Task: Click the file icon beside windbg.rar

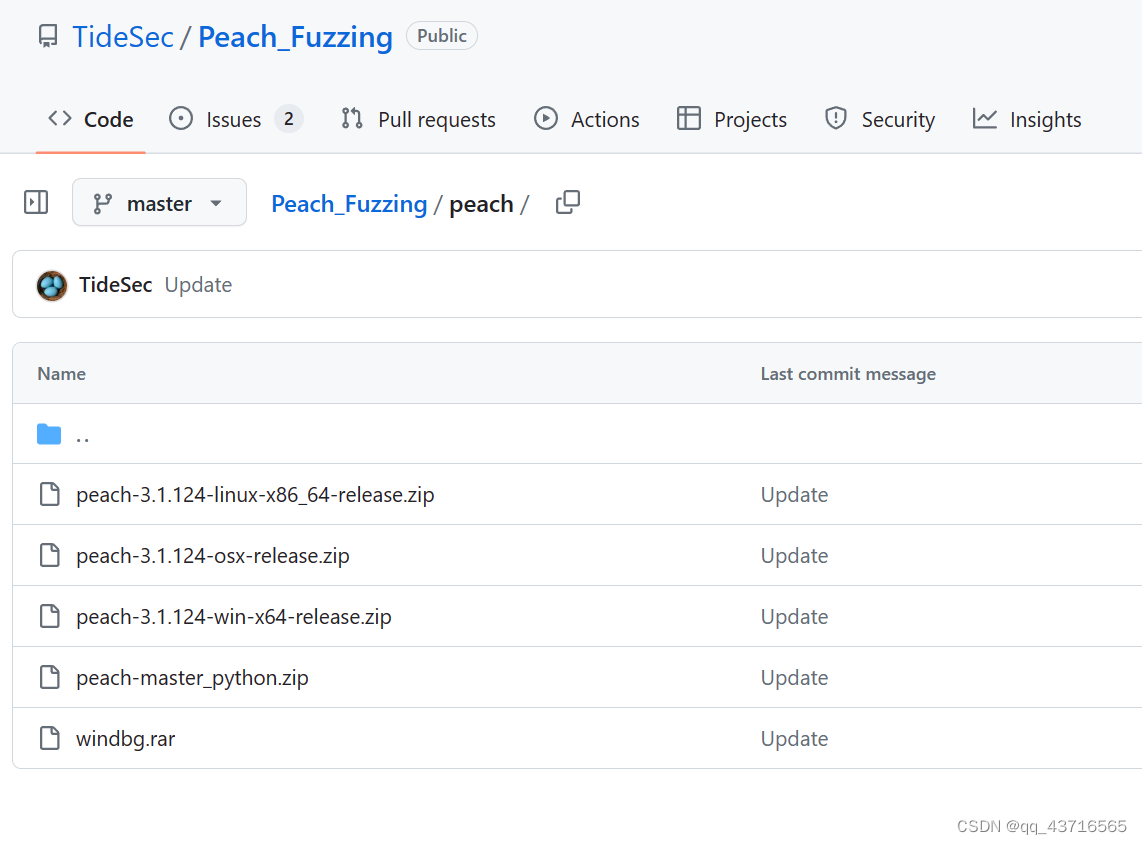Action: click(x=49, y=738)
